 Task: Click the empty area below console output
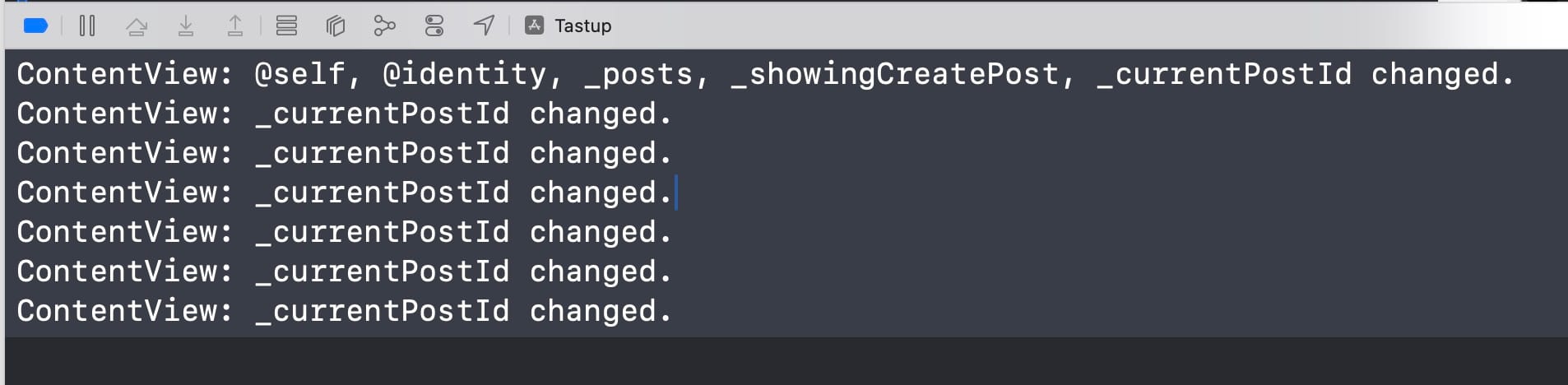pyautogui.click(x=784, y=360)
